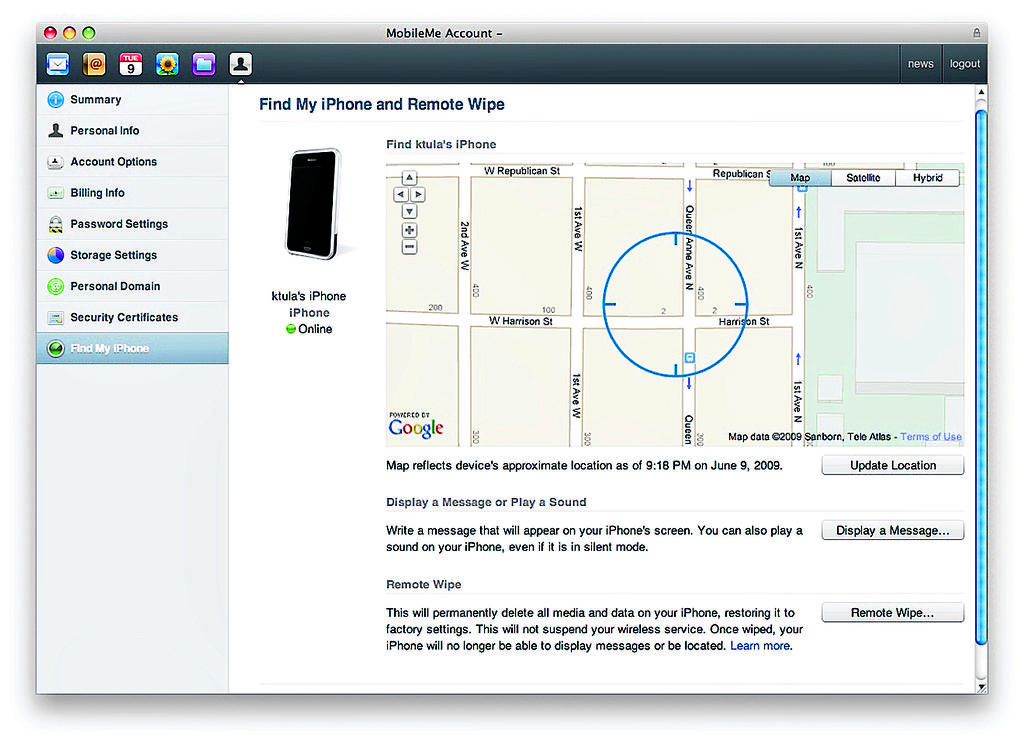Click the blue location circle on map
1024x744 pixels.
[675, 304]
